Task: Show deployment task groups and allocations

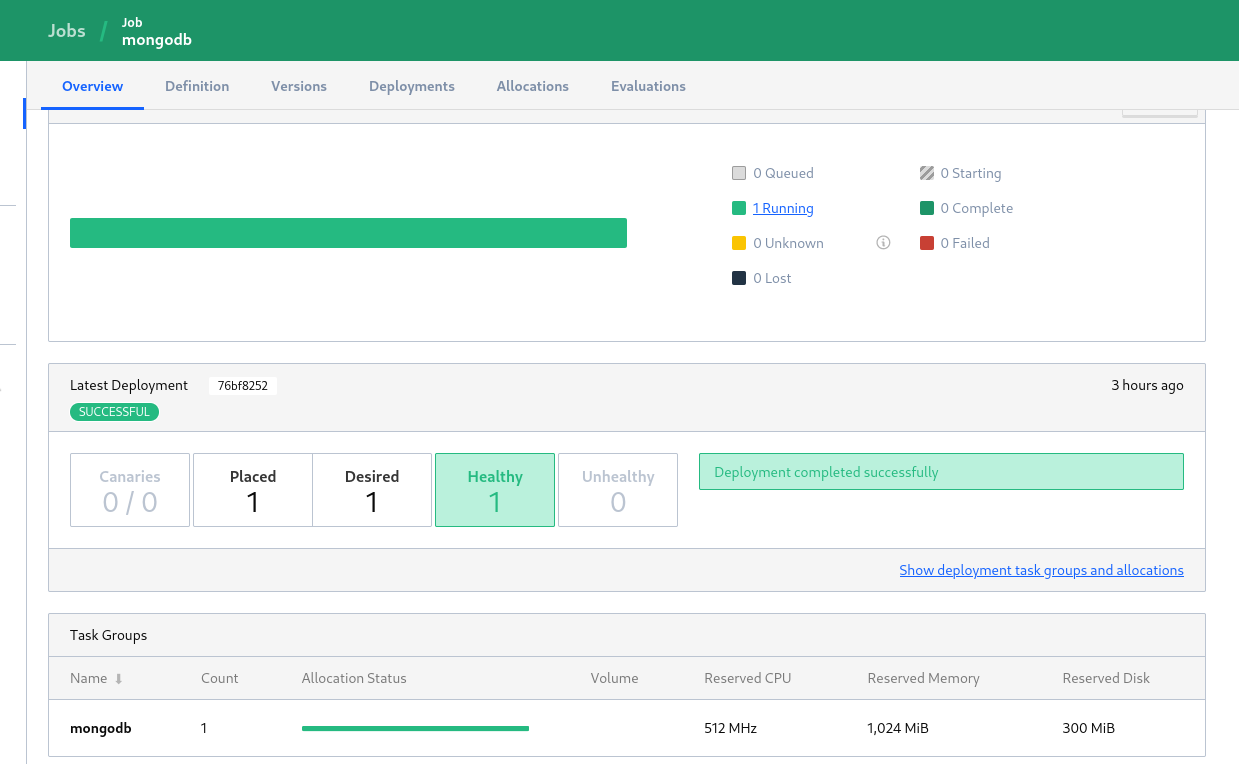Action: click(1041, 570)
